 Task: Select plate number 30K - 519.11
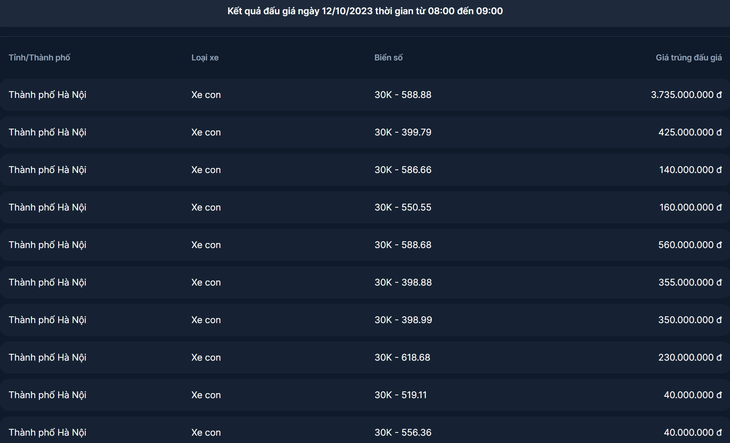click(x=400, y=395)
